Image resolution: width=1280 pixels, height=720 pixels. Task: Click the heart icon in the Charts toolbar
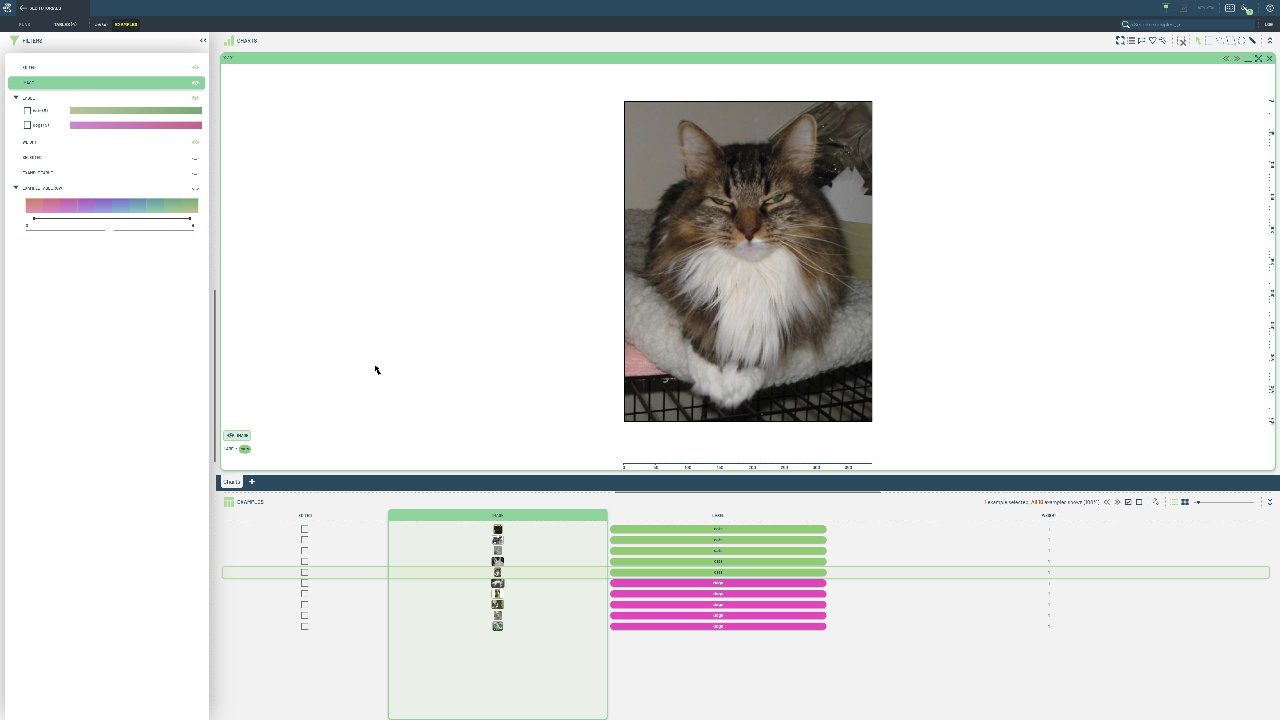[x=1152, y=41]
